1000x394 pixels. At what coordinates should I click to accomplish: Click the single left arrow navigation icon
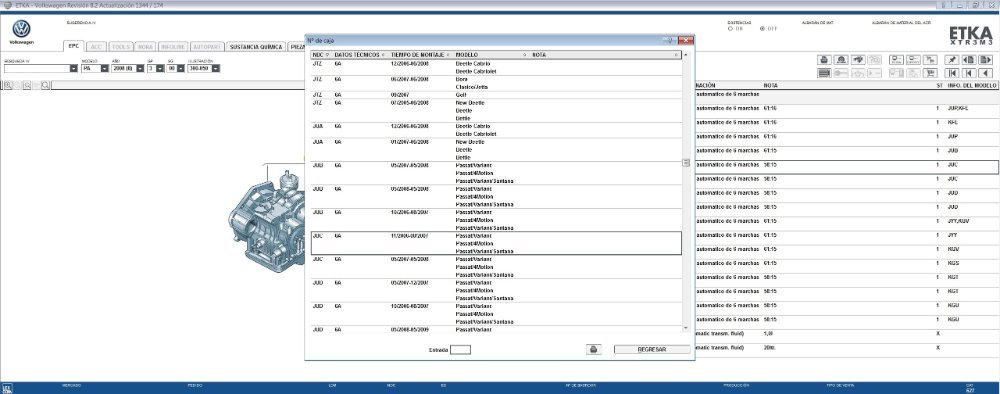(x=985, y=73)
